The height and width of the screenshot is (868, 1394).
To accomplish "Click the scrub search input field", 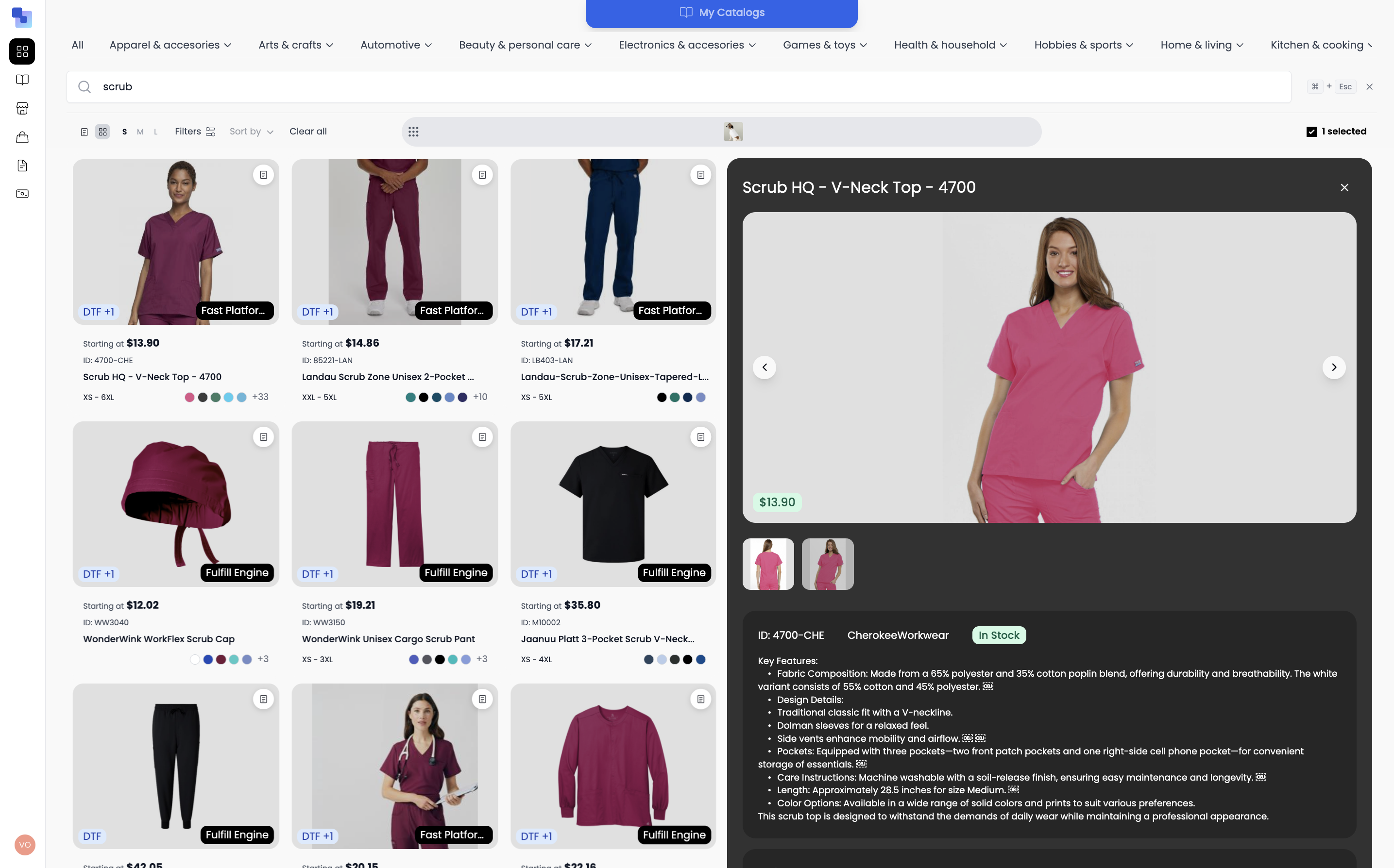I will 679,87.
